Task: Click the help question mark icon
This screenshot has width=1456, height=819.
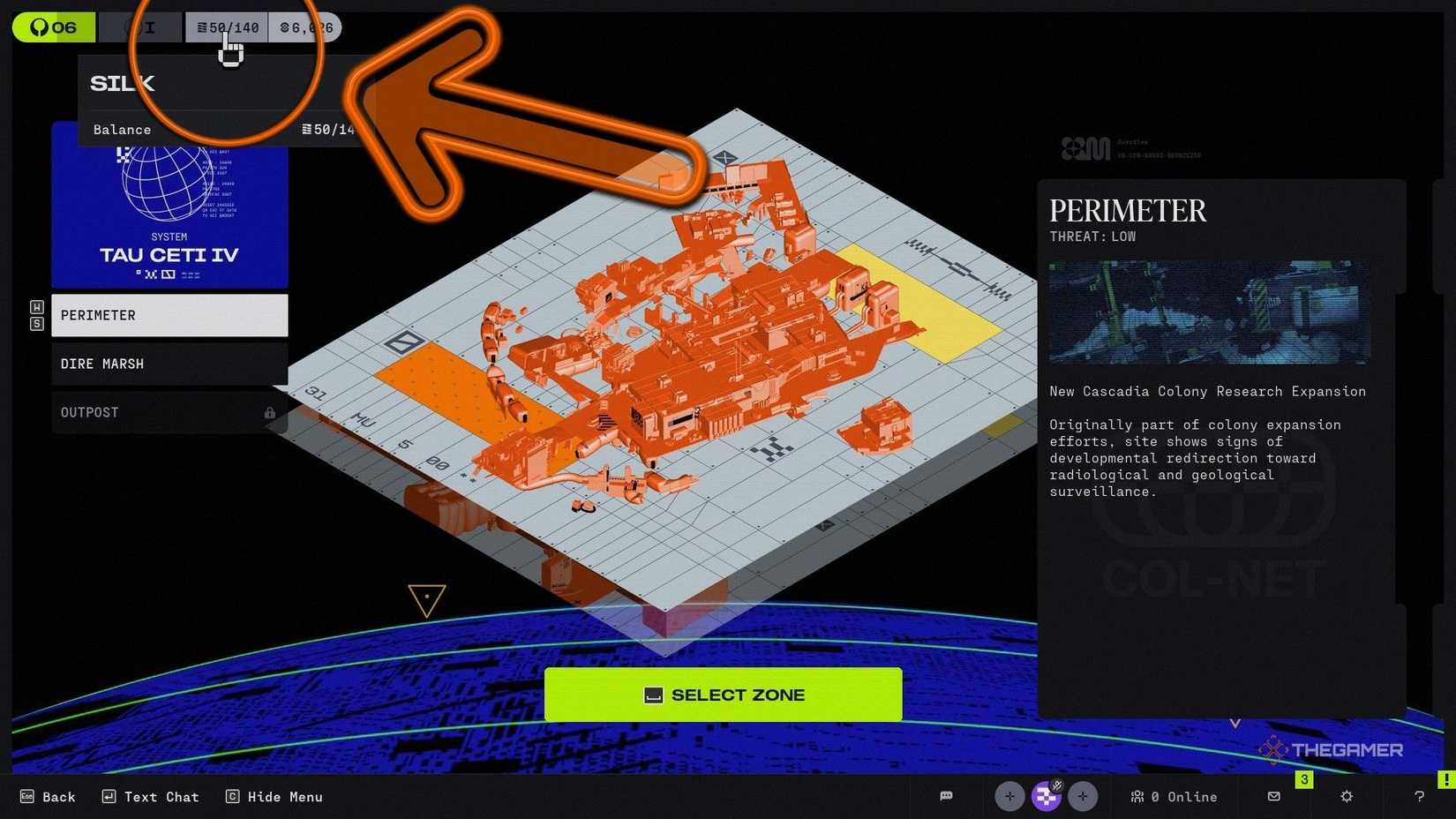Action: tap(1419, 796)
